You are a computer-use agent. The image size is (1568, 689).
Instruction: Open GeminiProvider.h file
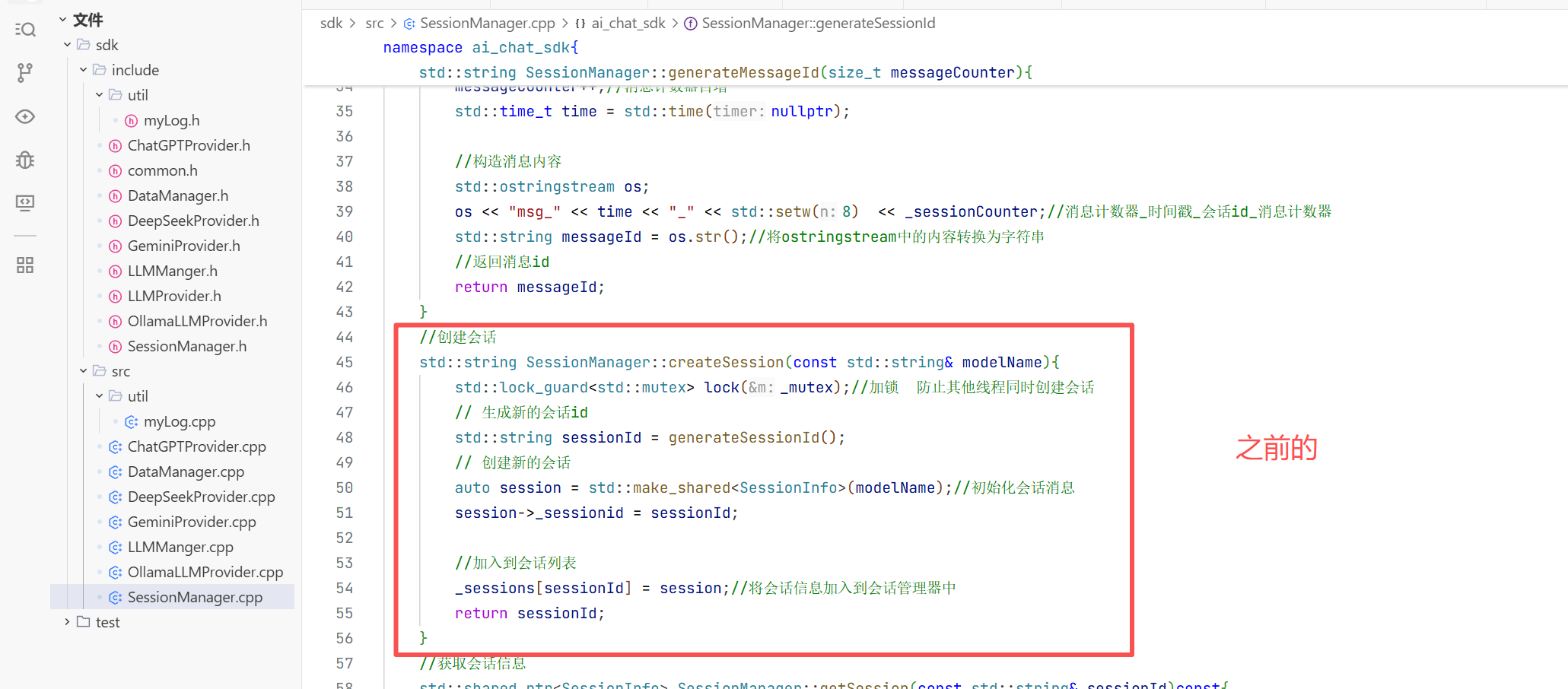click(x=183, y=246)
